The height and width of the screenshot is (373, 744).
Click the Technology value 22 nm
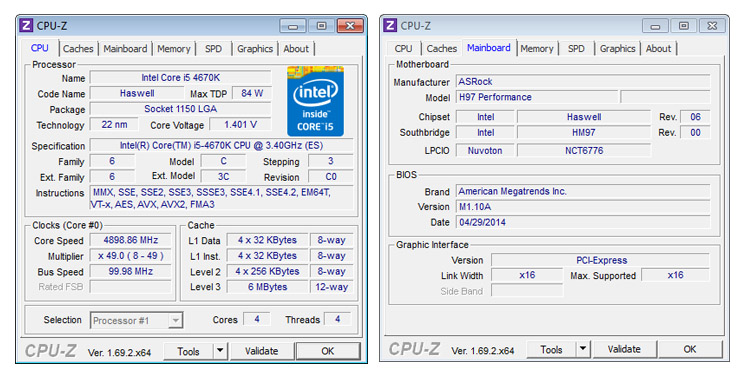[x=114, y=125]
